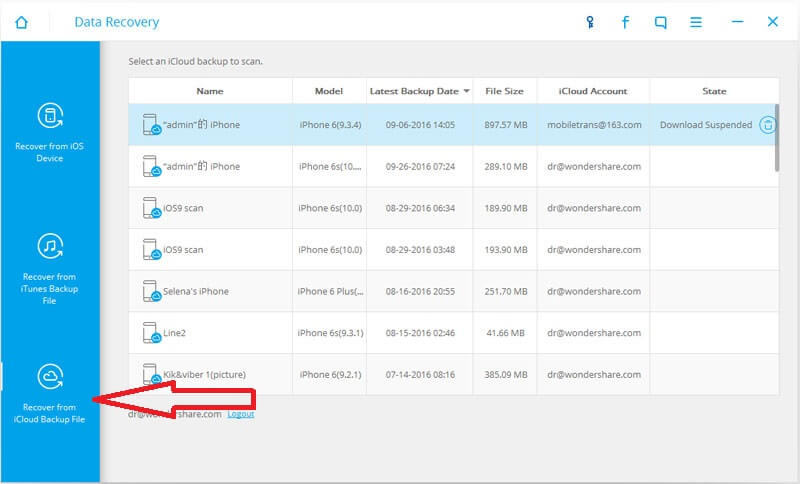800x484 pixels.
Task: Sort by Latest Backup Date arrow
Action: click(466, 91)
